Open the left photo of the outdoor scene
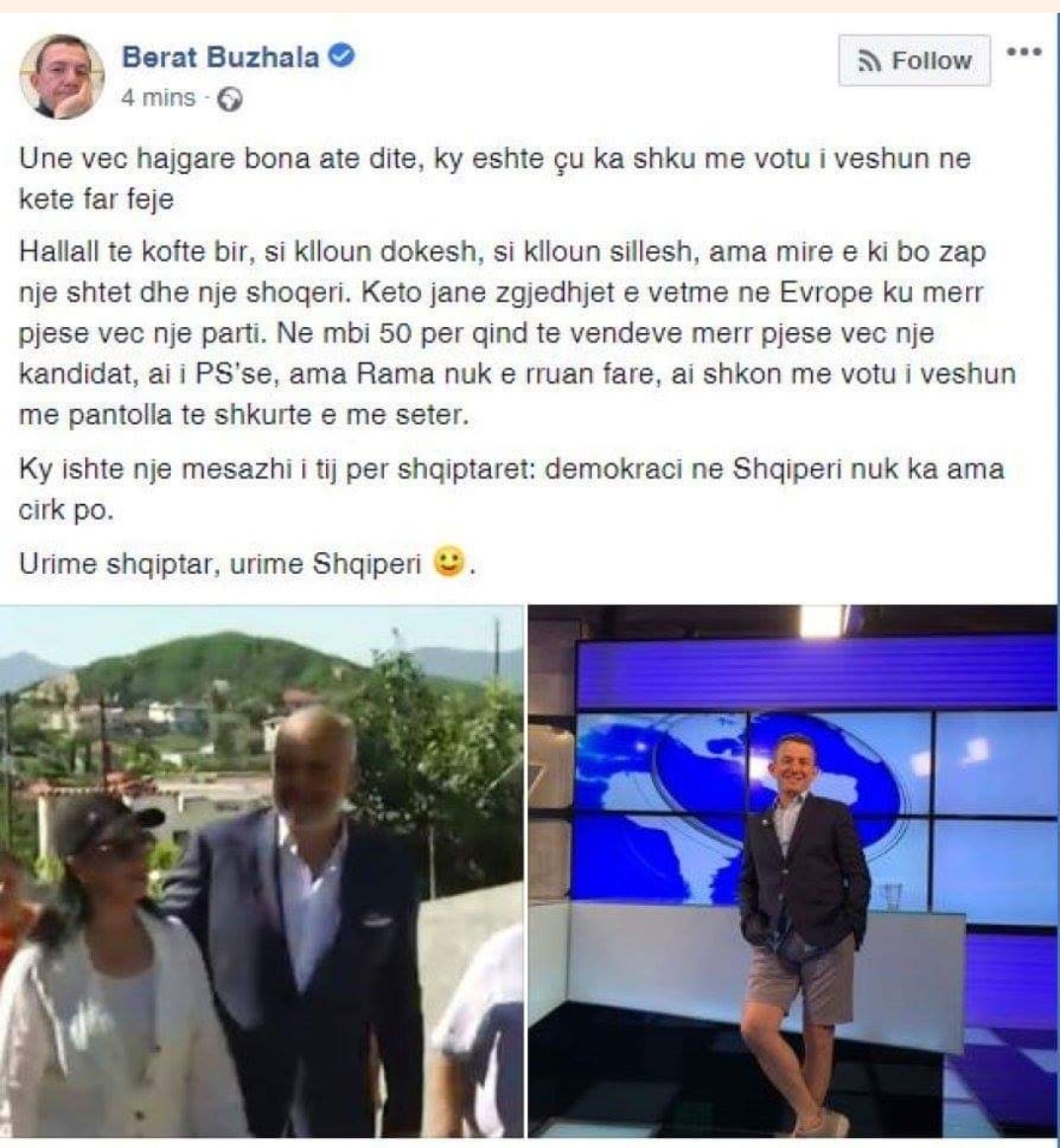1060x1148 pixels. click(x=262, y=871)
